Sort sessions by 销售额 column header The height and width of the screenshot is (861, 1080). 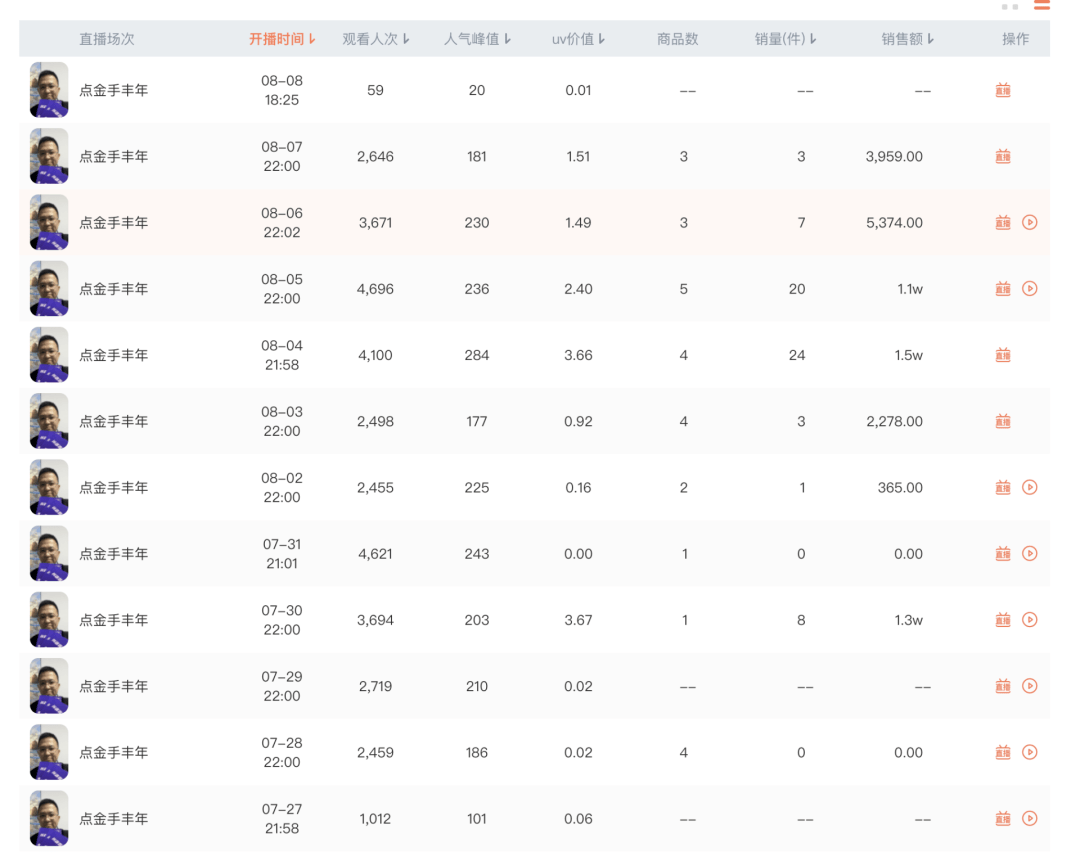pyautogui.click(x=907, y=39)
